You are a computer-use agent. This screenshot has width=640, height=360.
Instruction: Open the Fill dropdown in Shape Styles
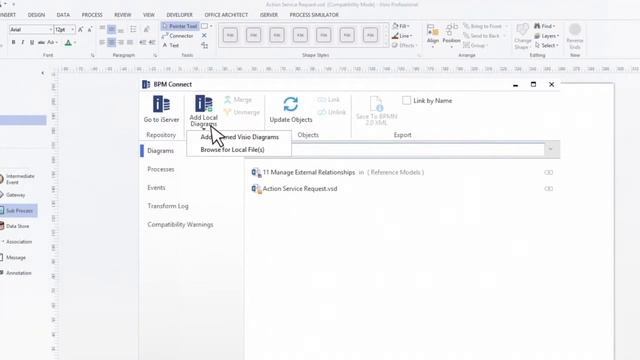(401, 26)
